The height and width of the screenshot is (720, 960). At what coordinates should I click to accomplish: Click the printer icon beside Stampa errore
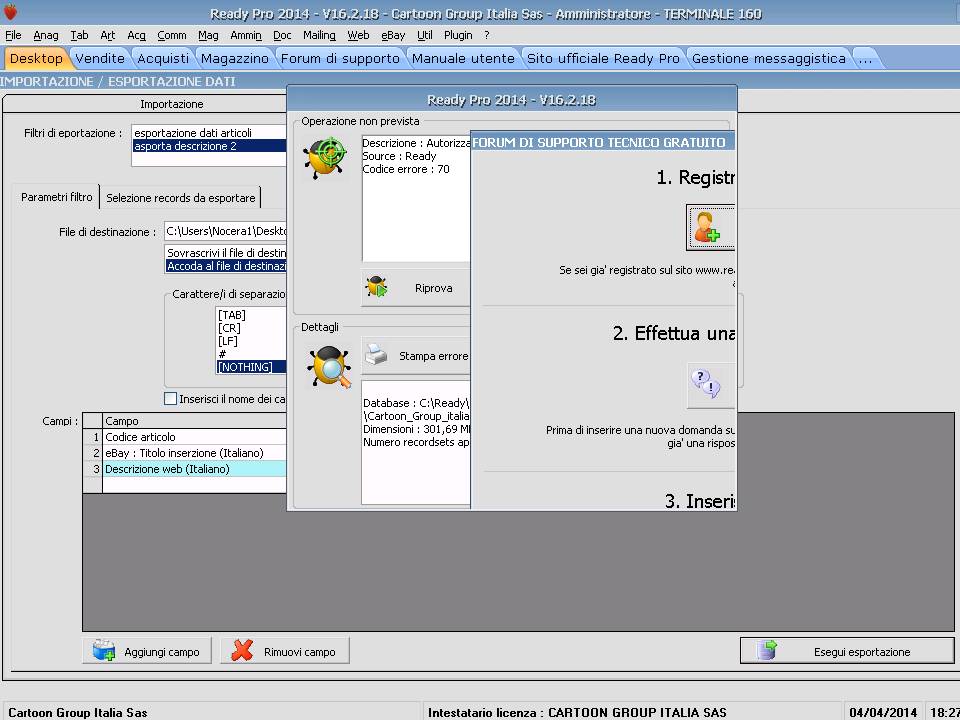coord(377,355)
